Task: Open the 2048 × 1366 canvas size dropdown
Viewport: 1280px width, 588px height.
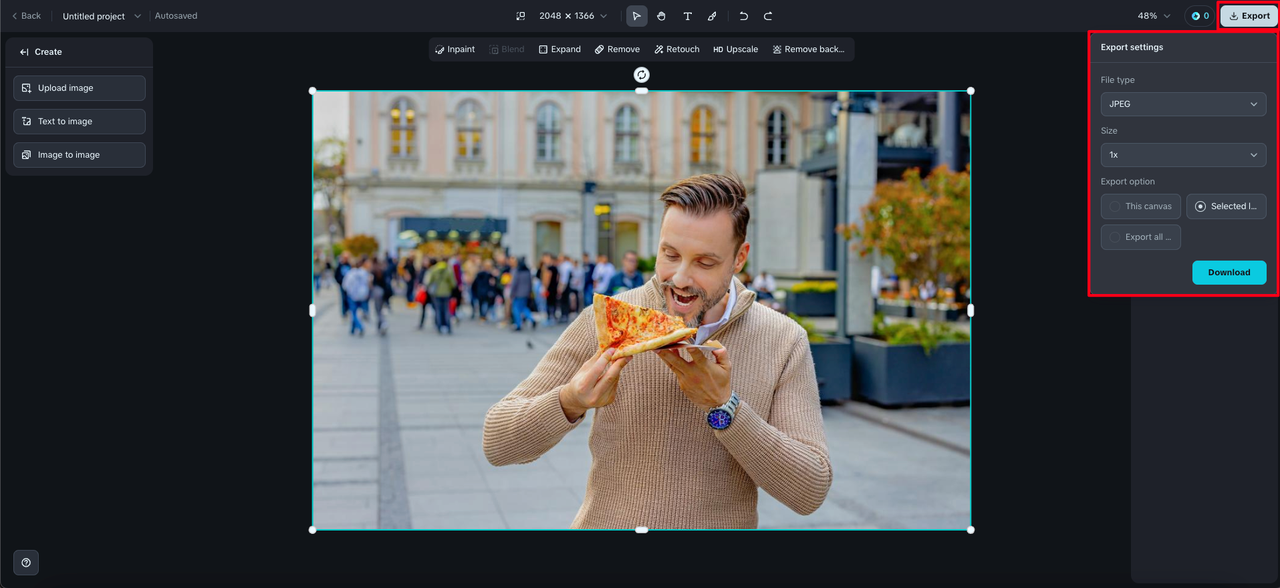Action: tap(573, 16)
